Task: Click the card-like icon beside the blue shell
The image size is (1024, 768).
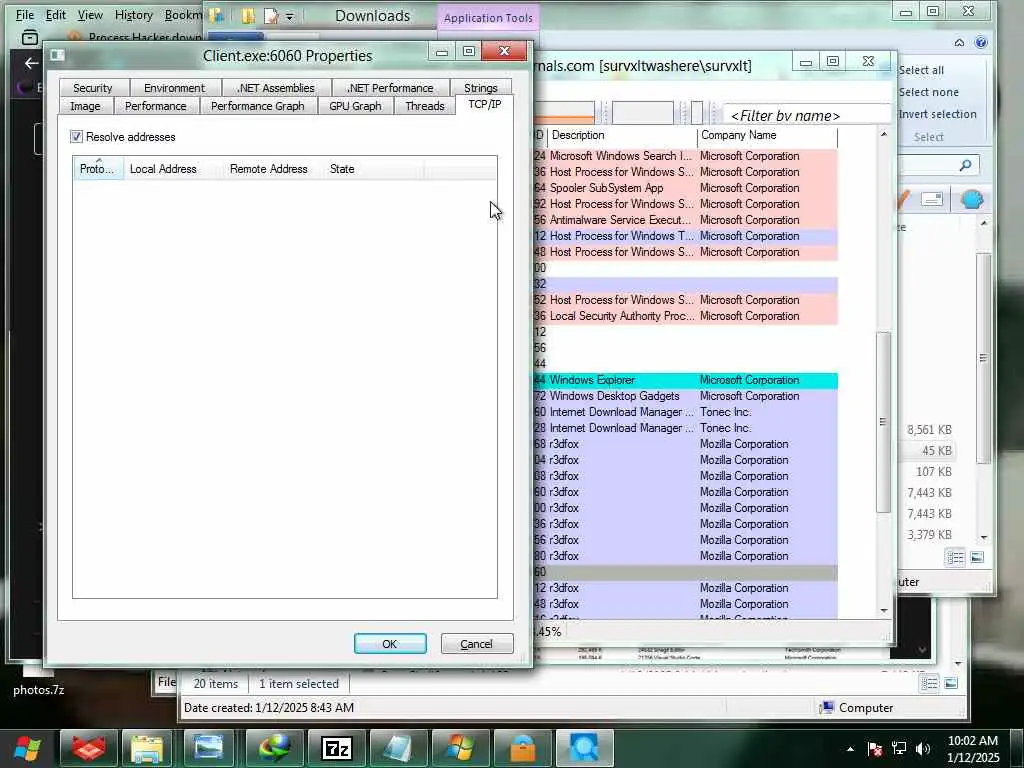Action: click(933, 199)
